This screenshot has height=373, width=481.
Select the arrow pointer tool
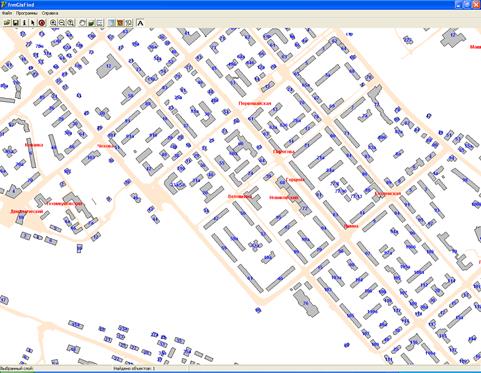[33, 23]
